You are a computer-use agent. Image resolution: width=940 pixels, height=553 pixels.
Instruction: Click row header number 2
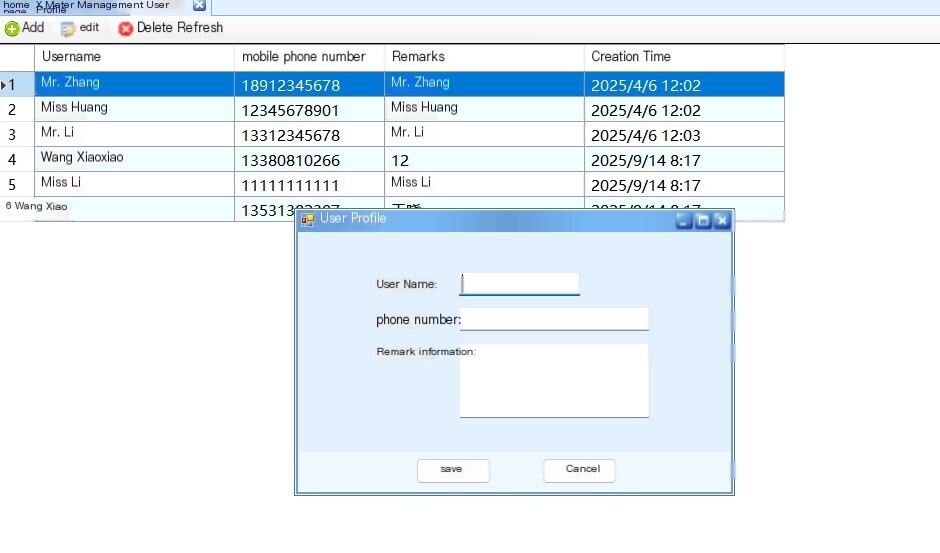17,109
